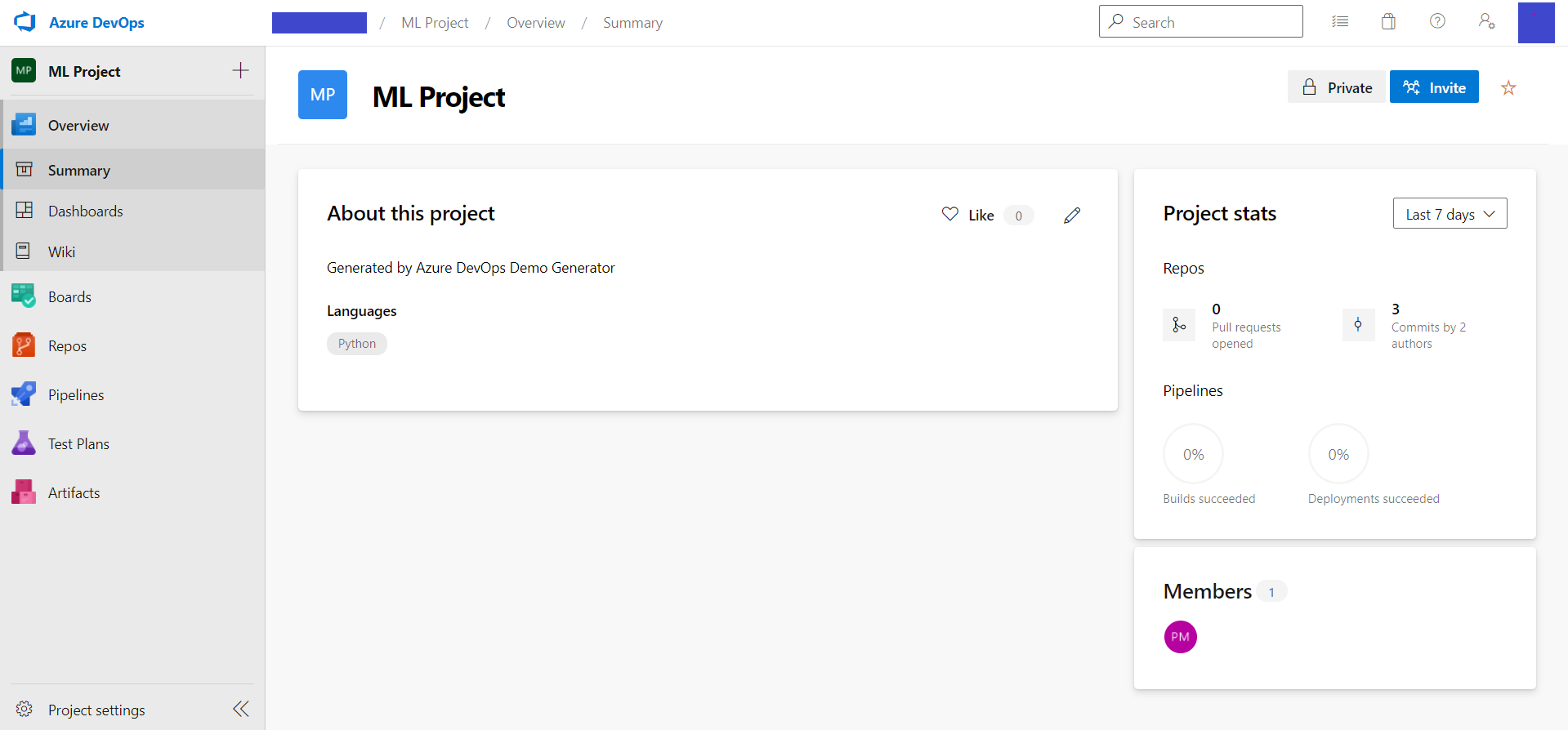This screenshot has width=1568, height=730.
Task: Click the Azure DevOps logo icon
Action: pos(25,22)
